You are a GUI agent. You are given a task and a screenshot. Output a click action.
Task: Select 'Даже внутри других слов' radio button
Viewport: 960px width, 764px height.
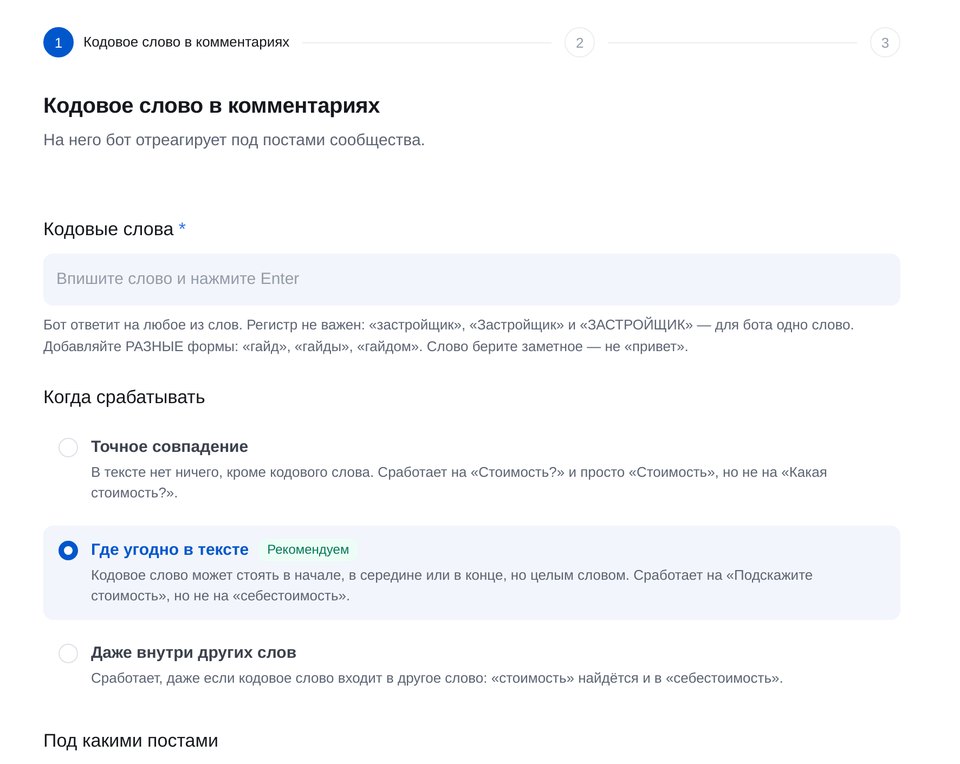[x=68, y=653]
